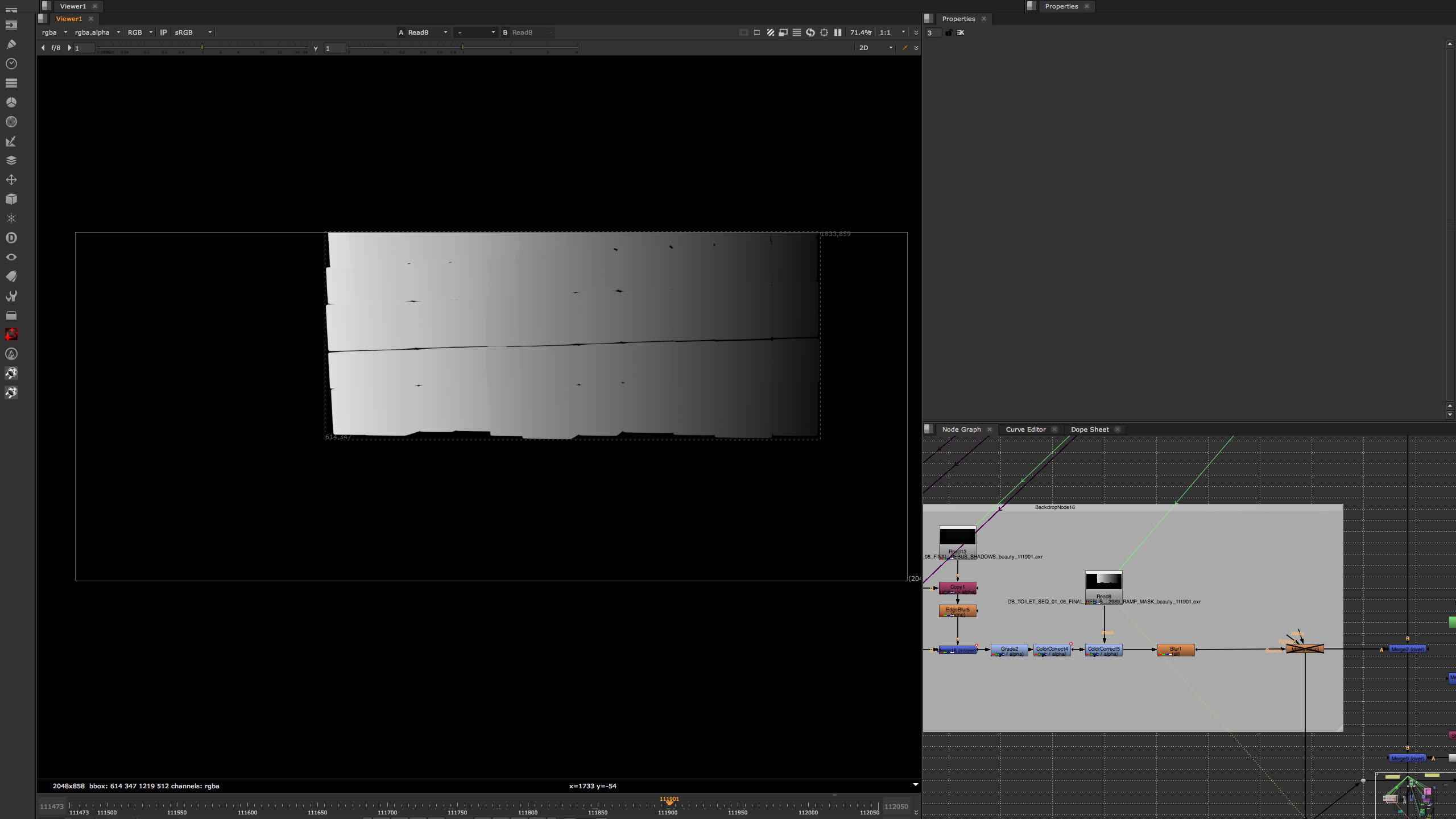Open the Color nodes menu (color wheel icon)
Image resolution: width=1456 pixels, height=819 pixels.
[11, 102]
